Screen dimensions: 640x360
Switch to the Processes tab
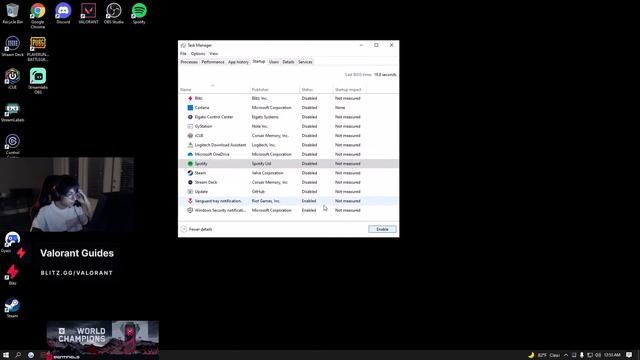189,62
